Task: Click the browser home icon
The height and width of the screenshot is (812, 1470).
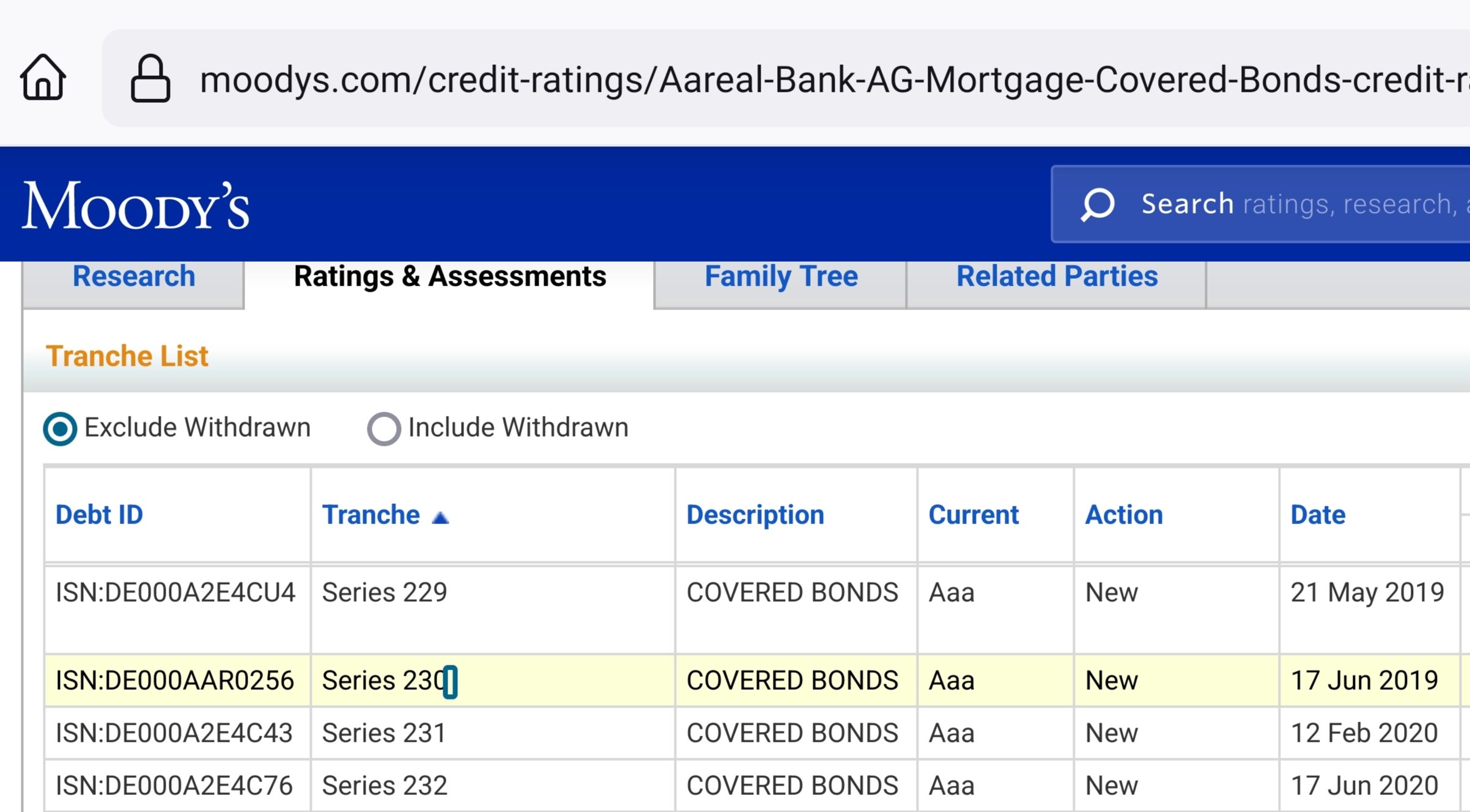Action: click(x=43, y=78)
